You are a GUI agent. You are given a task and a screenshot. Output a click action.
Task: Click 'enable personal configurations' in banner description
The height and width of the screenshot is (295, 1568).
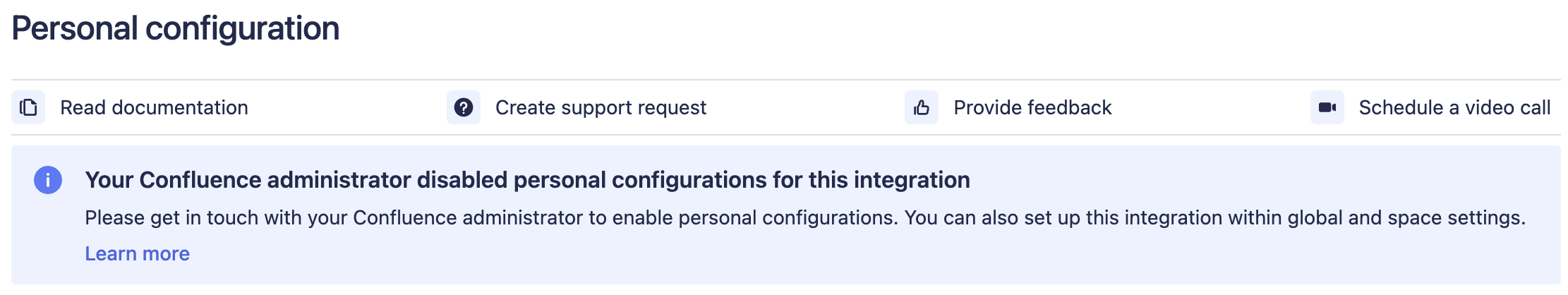755,217
